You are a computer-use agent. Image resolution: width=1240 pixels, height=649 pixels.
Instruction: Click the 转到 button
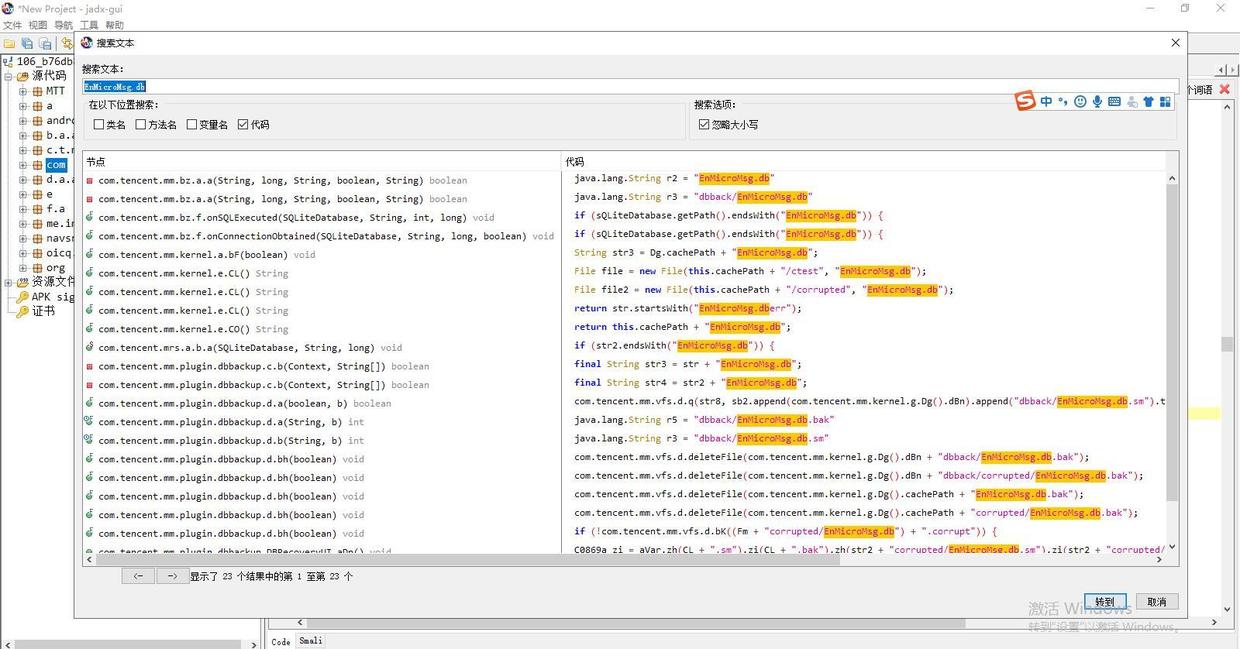coord(1105,602)
